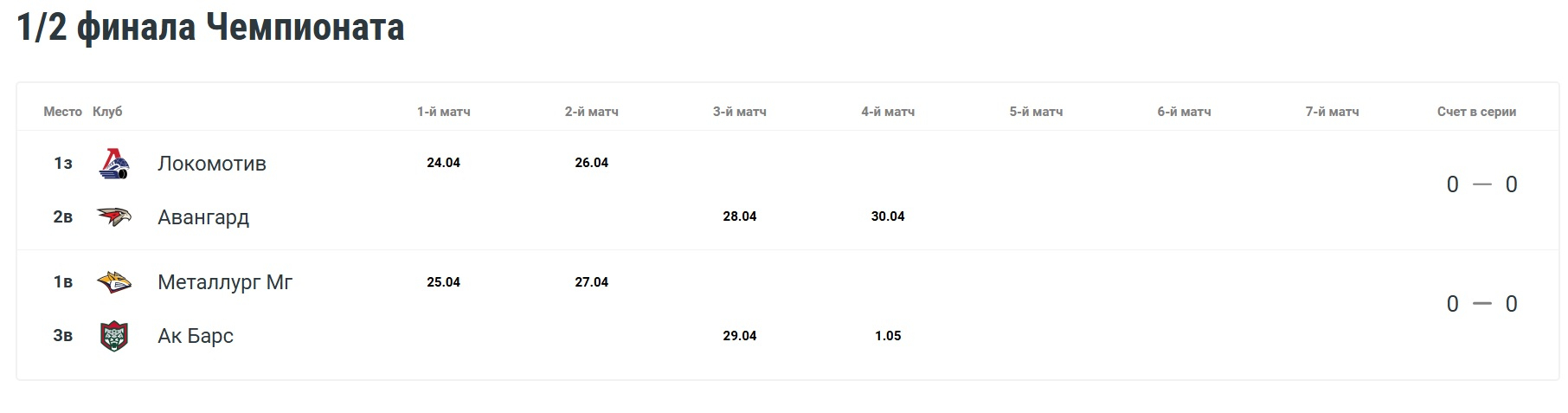Select the 24.04 first match date
The height and width of the screenshot is (413, 1568).
coord(443,163)
